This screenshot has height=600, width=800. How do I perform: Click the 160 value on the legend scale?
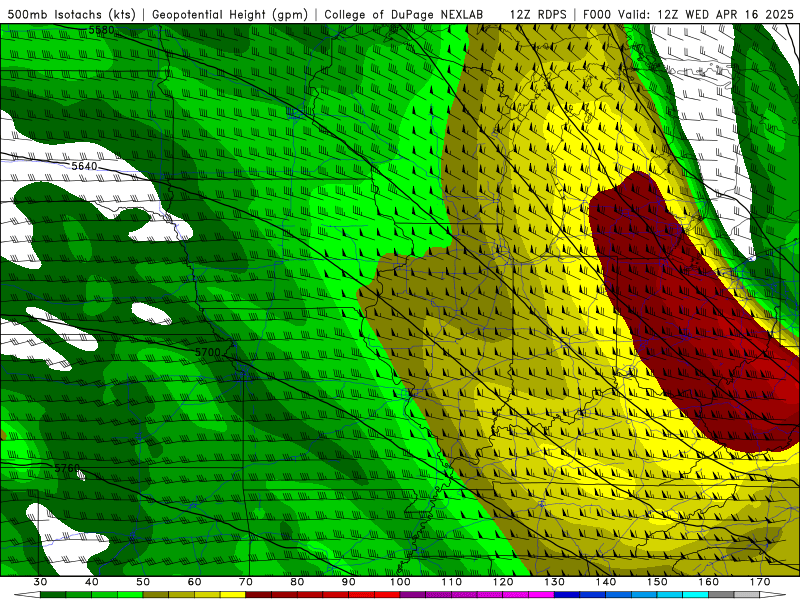[x=709, y=582]
